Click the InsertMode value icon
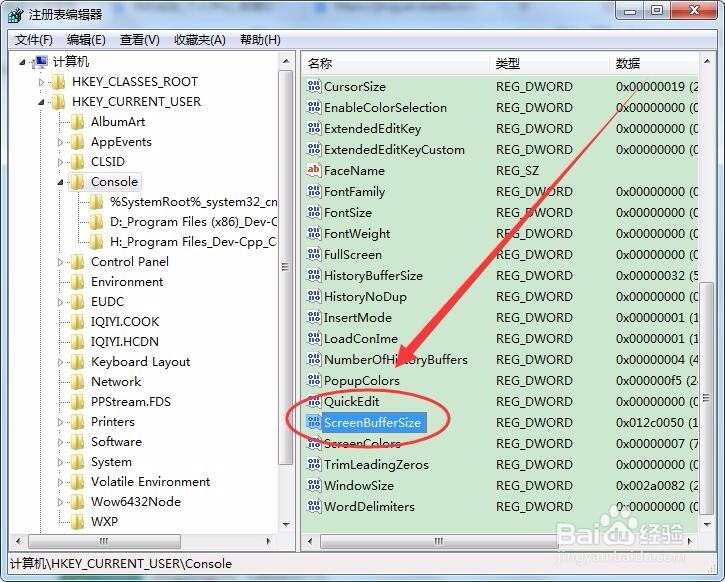The image size is (725, 582). click(x=313, y=317)
